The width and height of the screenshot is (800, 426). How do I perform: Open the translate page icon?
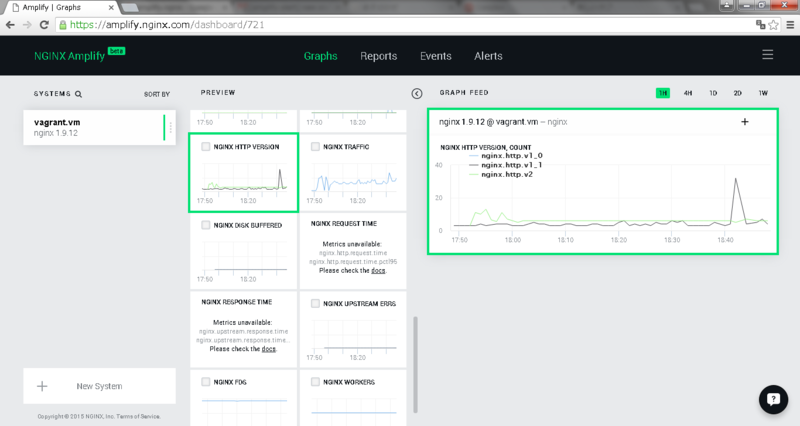[x=760, y=24]
